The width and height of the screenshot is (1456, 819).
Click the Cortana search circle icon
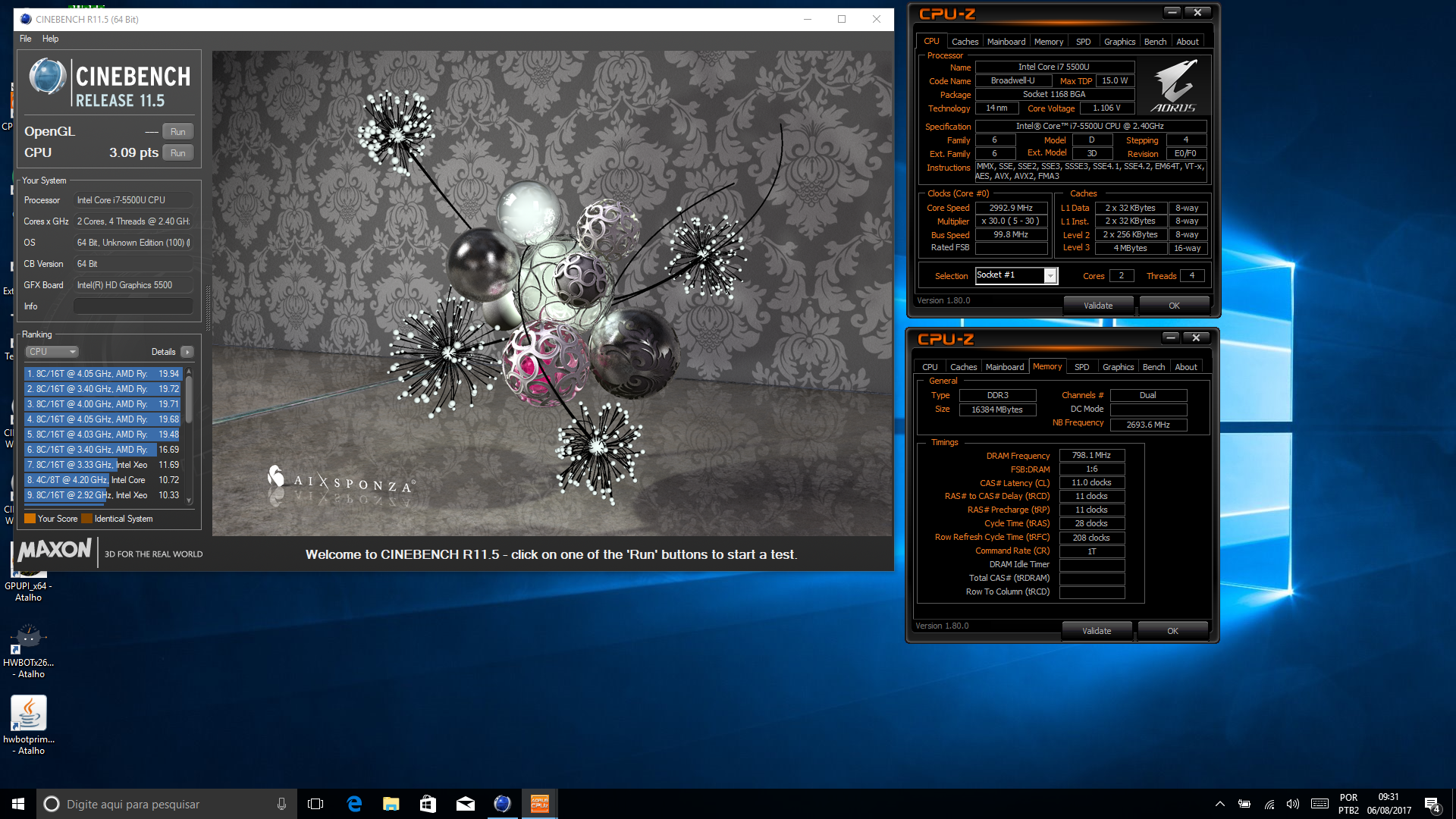point(51,804)
